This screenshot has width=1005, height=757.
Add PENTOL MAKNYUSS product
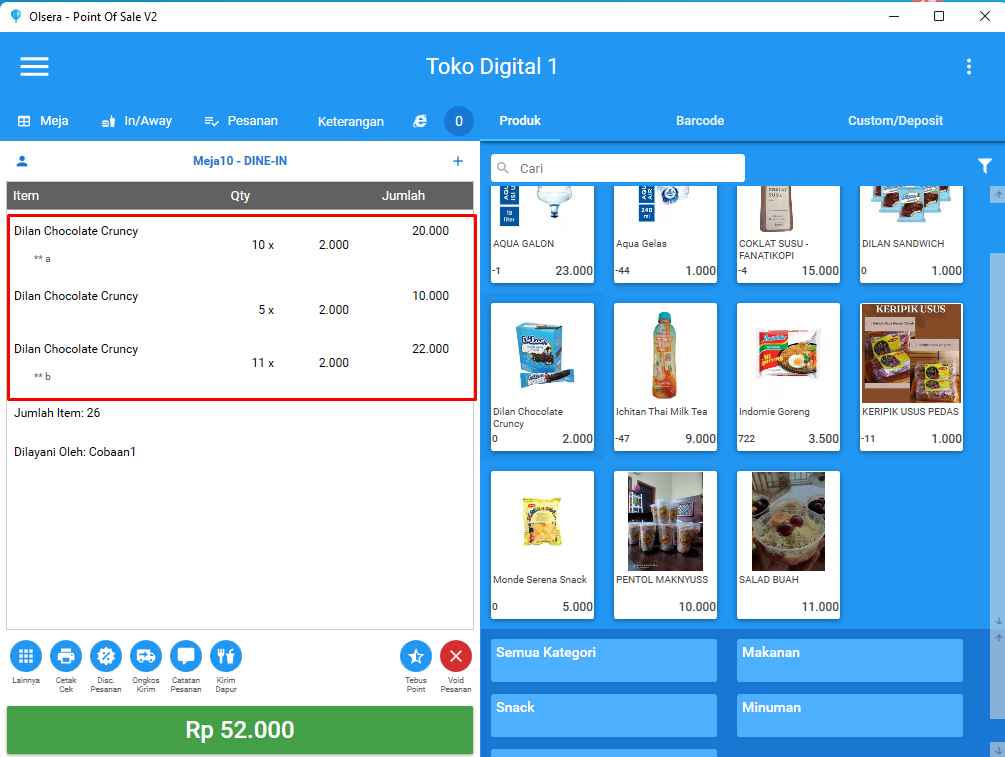[x=665, y=545]
